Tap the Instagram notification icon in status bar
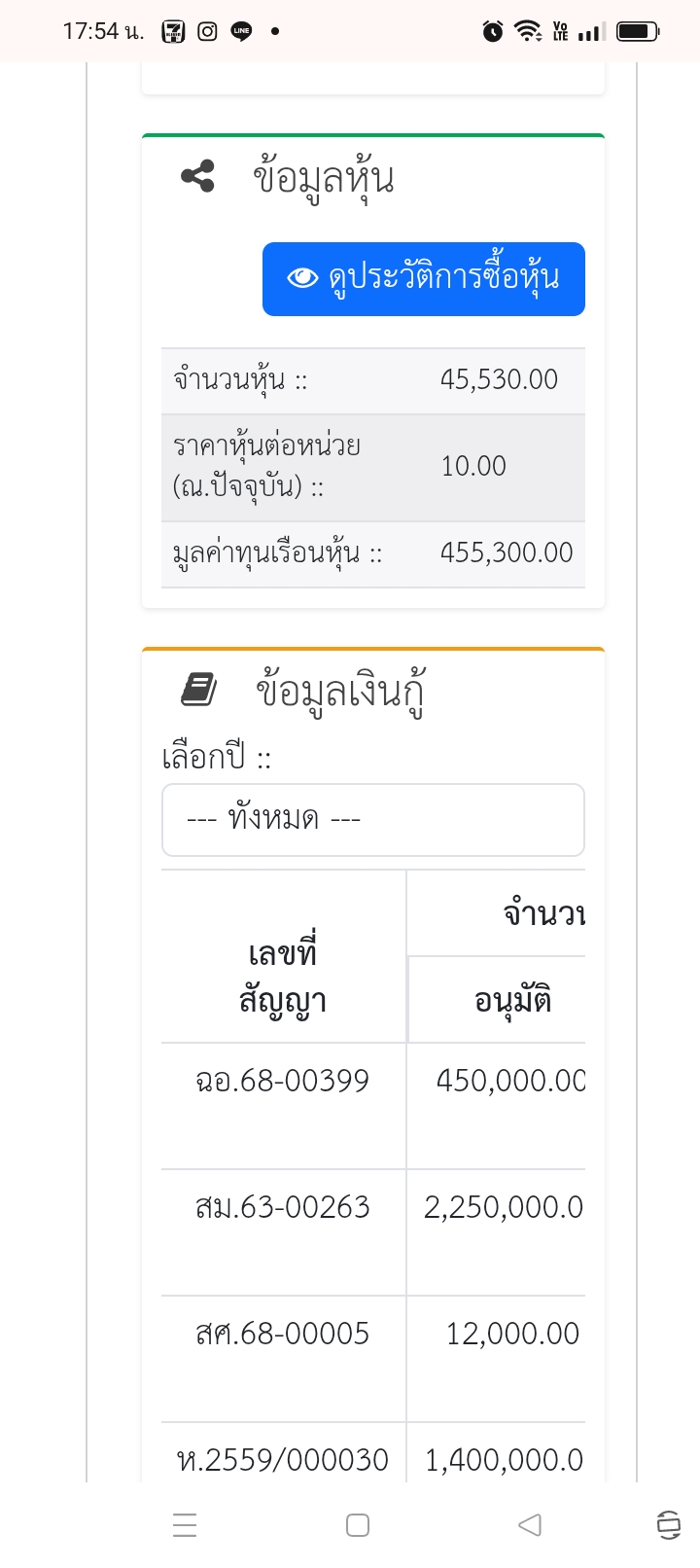This screenshot has width=700, height=1568. click(x=207, y=31)
